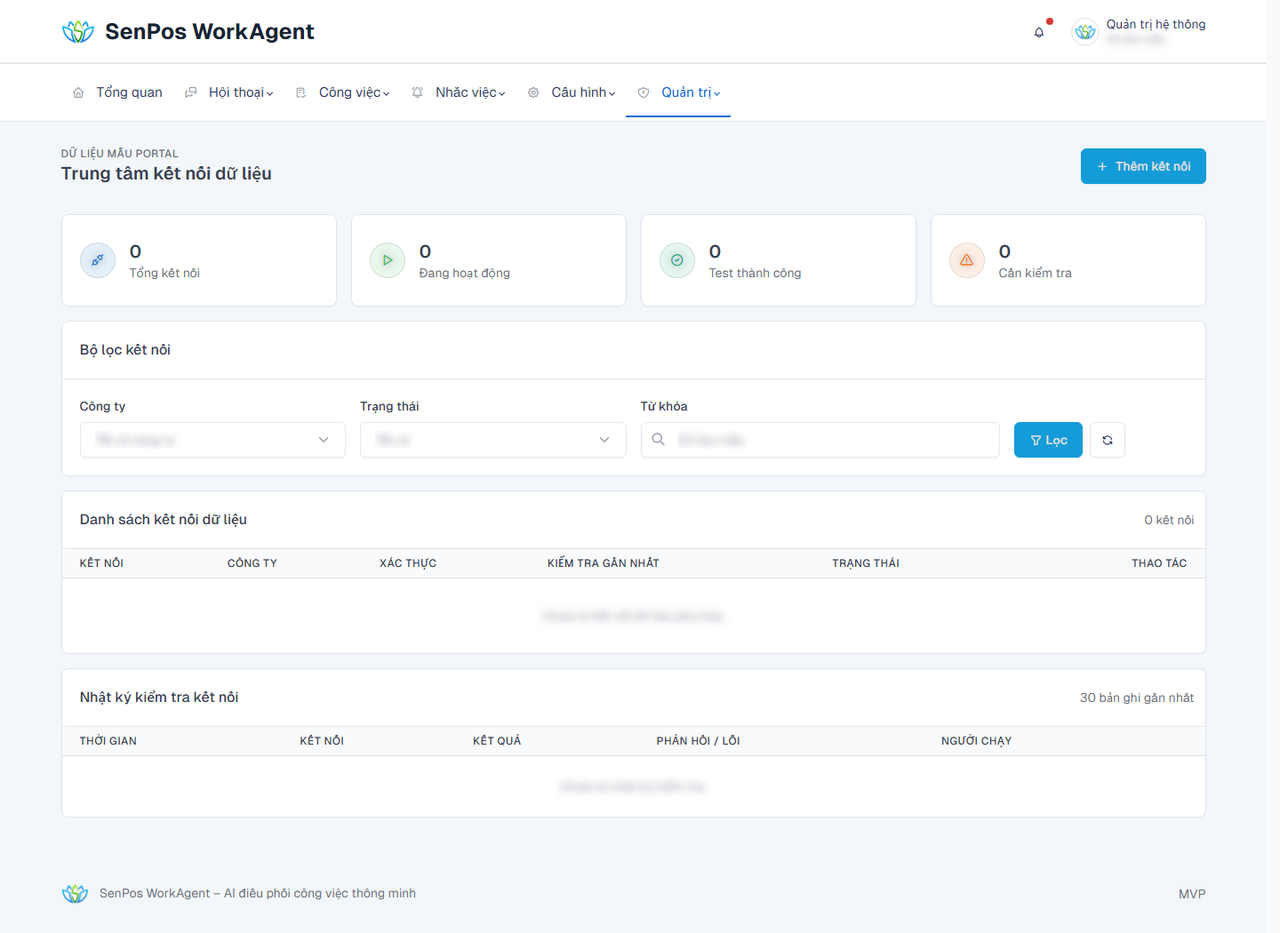Click the Đang hoạt động play icon
This screenshot has height=933, width=1280.
387,260
